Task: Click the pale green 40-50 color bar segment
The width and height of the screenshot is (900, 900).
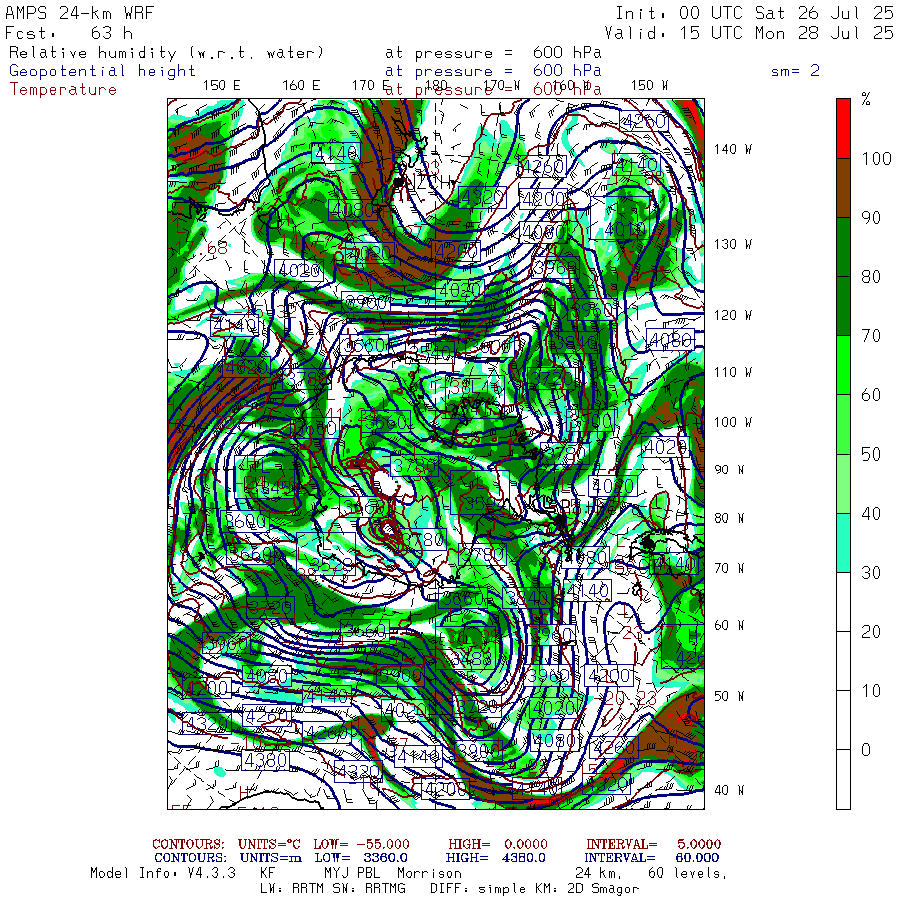Action: tap(843, 483)
